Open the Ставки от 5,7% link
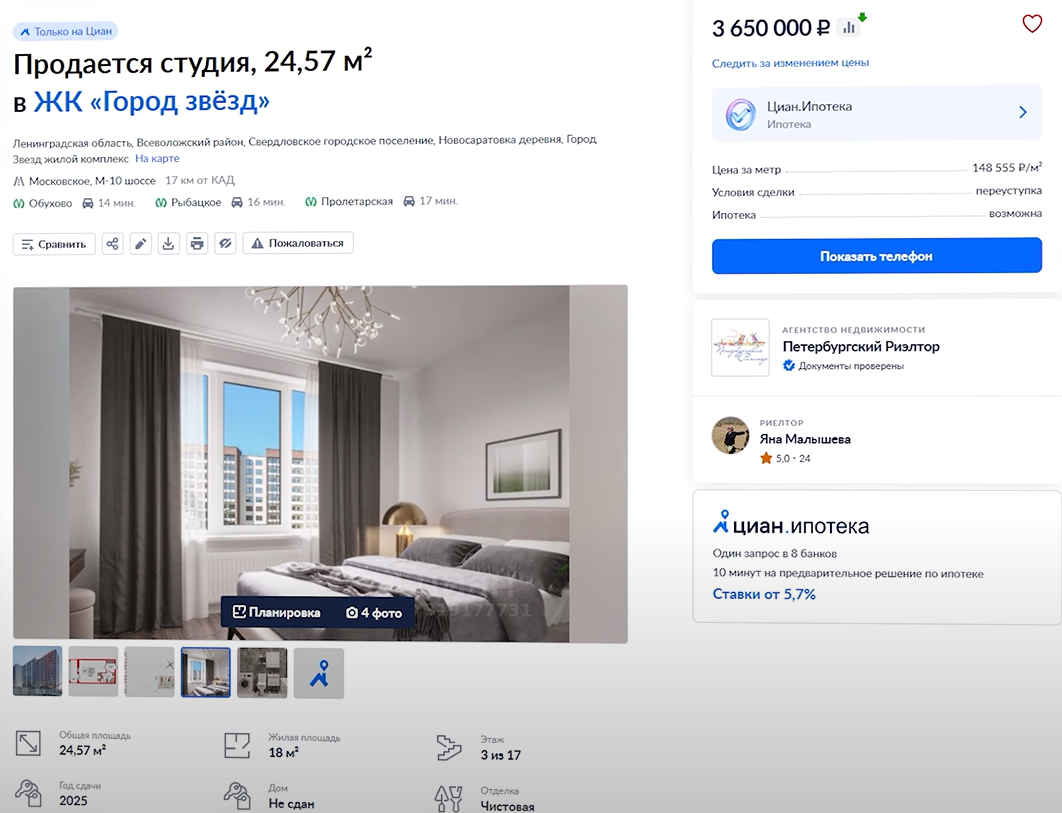Viewport: 1062px width, 813px height. click(x=764, y=594)
